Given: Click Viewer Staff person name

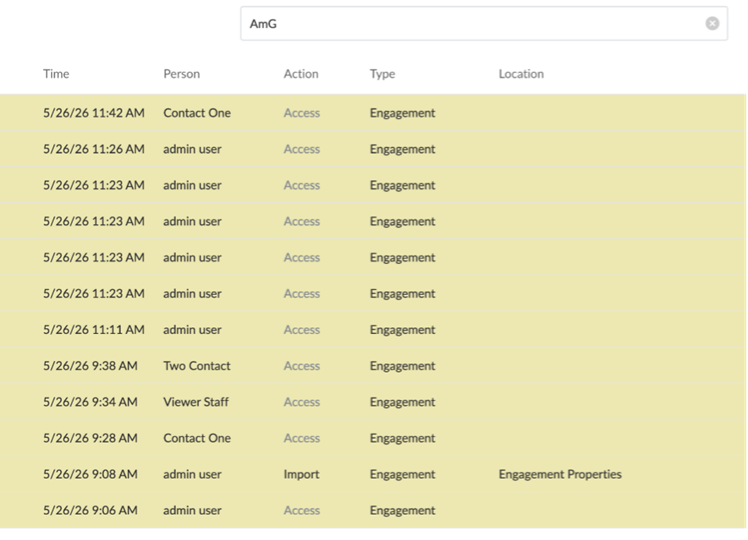Looking at the screenshot, I should click(x=196, y=402).
